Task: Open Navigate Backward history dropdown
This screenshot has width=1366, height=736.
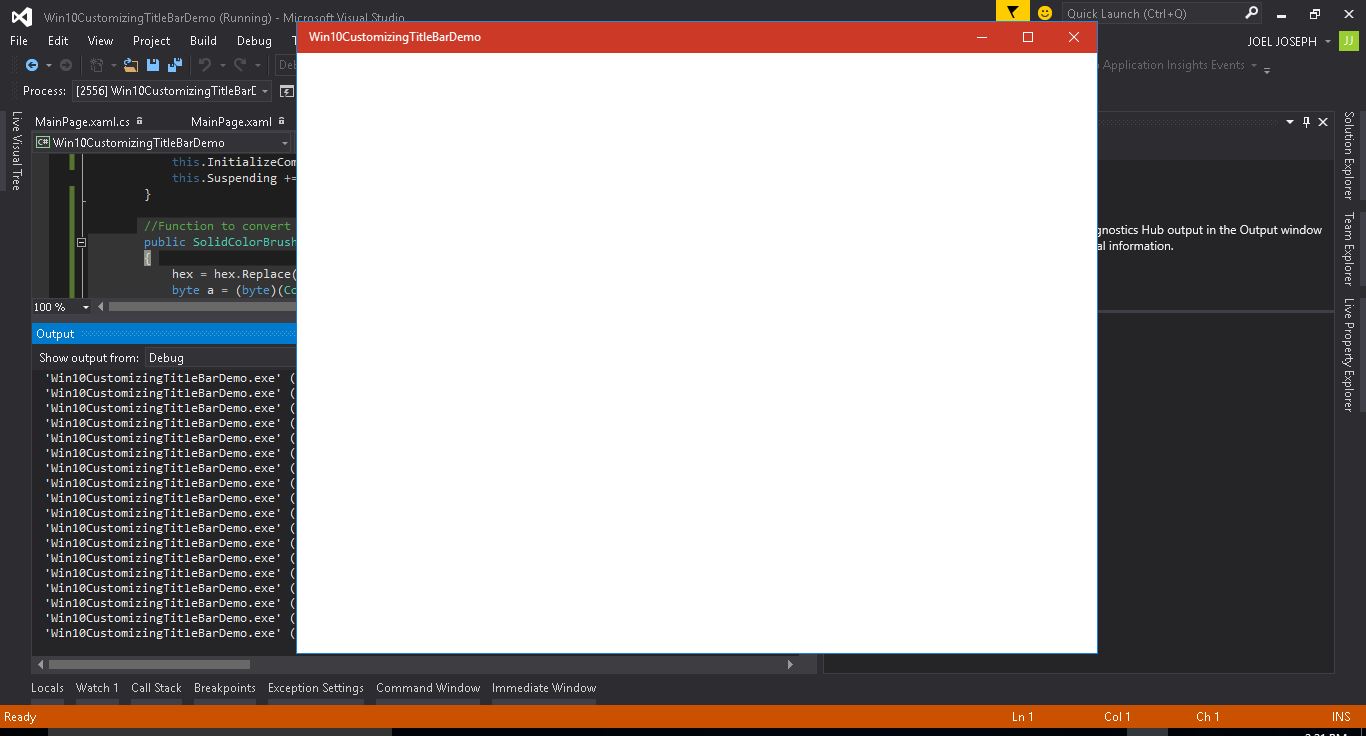Action: point(47,66)
